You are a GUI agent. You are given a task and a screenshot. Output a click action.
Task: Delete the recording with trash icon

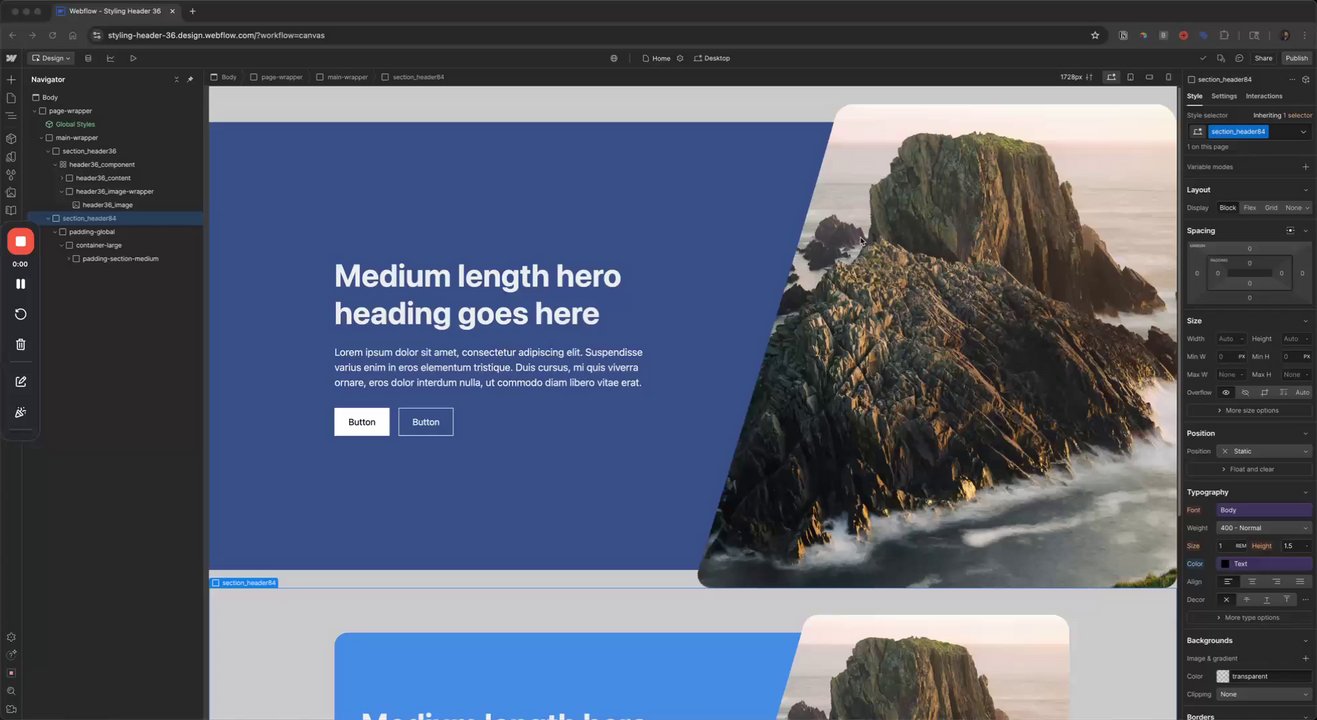point(20,345)
